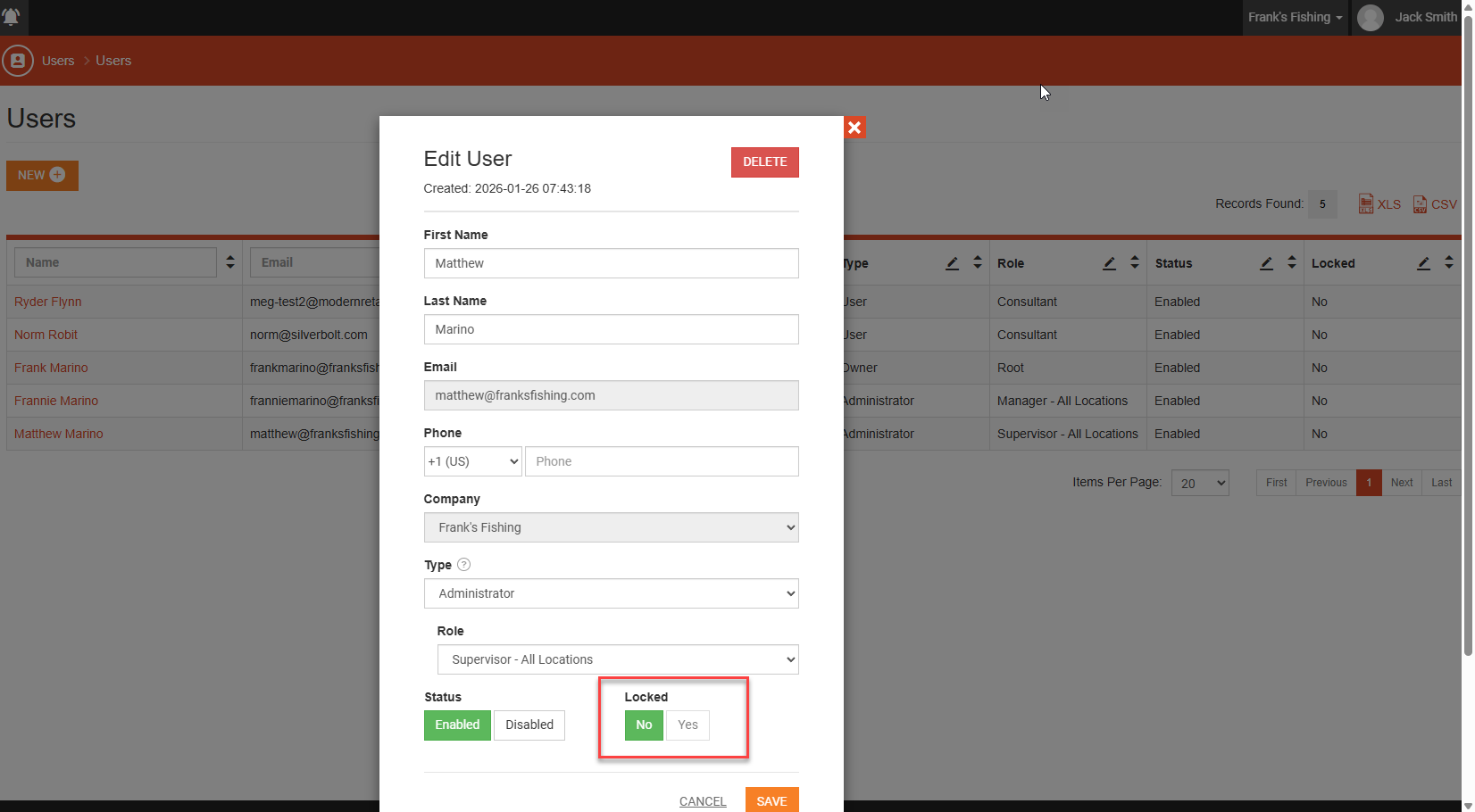1475x812 pixels.
Task: Open the Type dropdown showing Administrator
Action: pyautogui.click(x=612, y=593)
